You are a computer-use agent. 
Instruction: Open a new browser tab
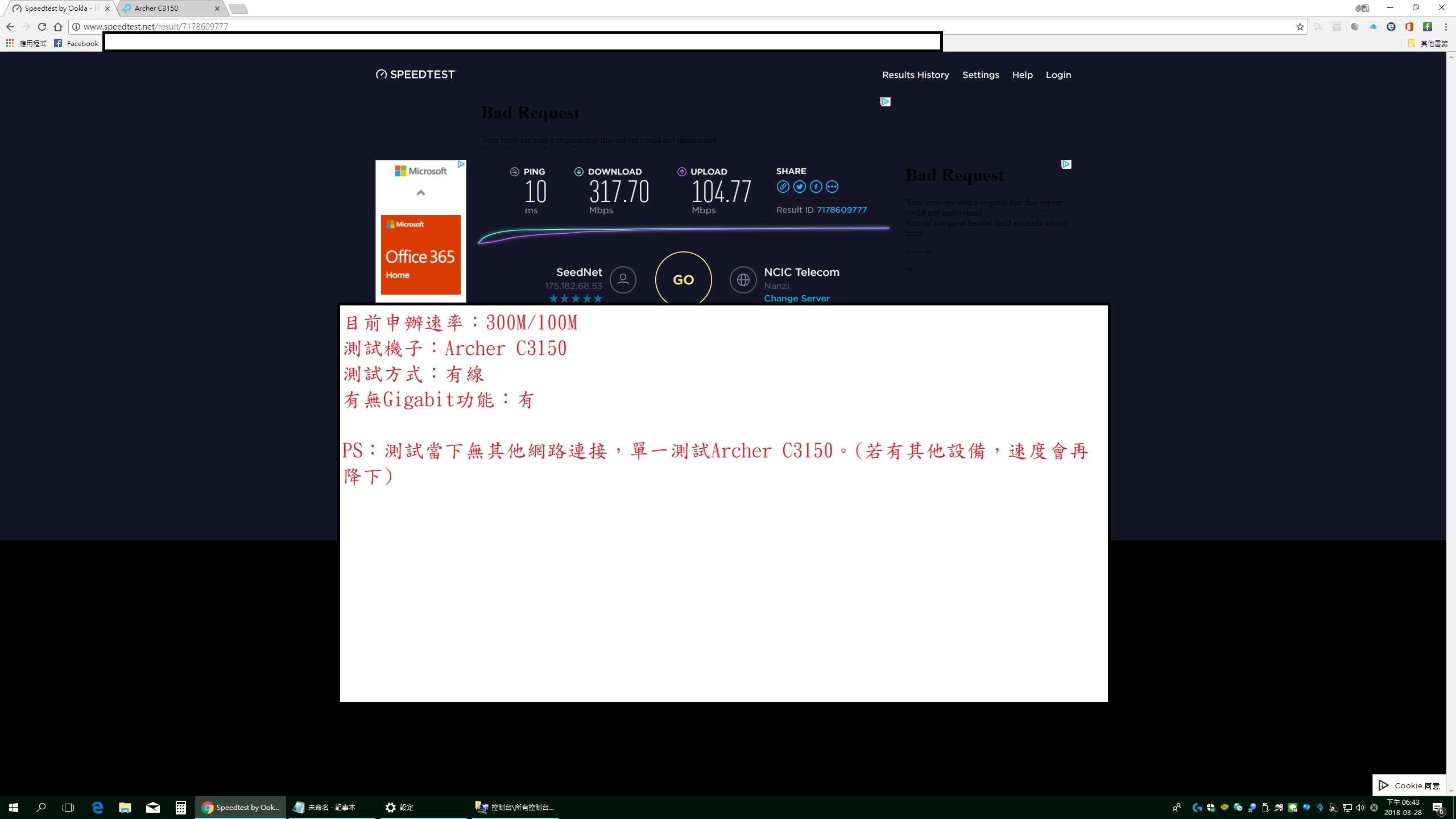(238, 9)
